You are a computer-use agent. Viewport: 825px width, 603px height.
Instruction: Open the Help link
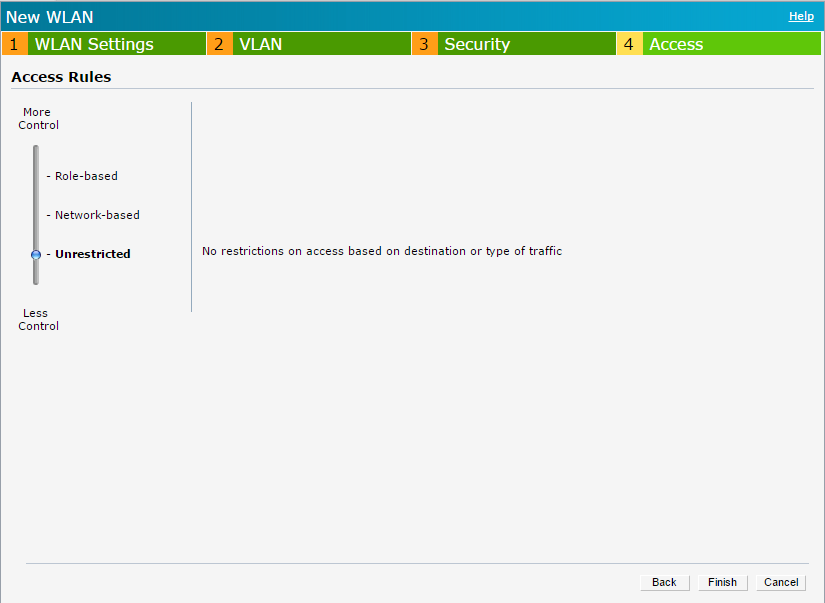[x=801, y=16]
